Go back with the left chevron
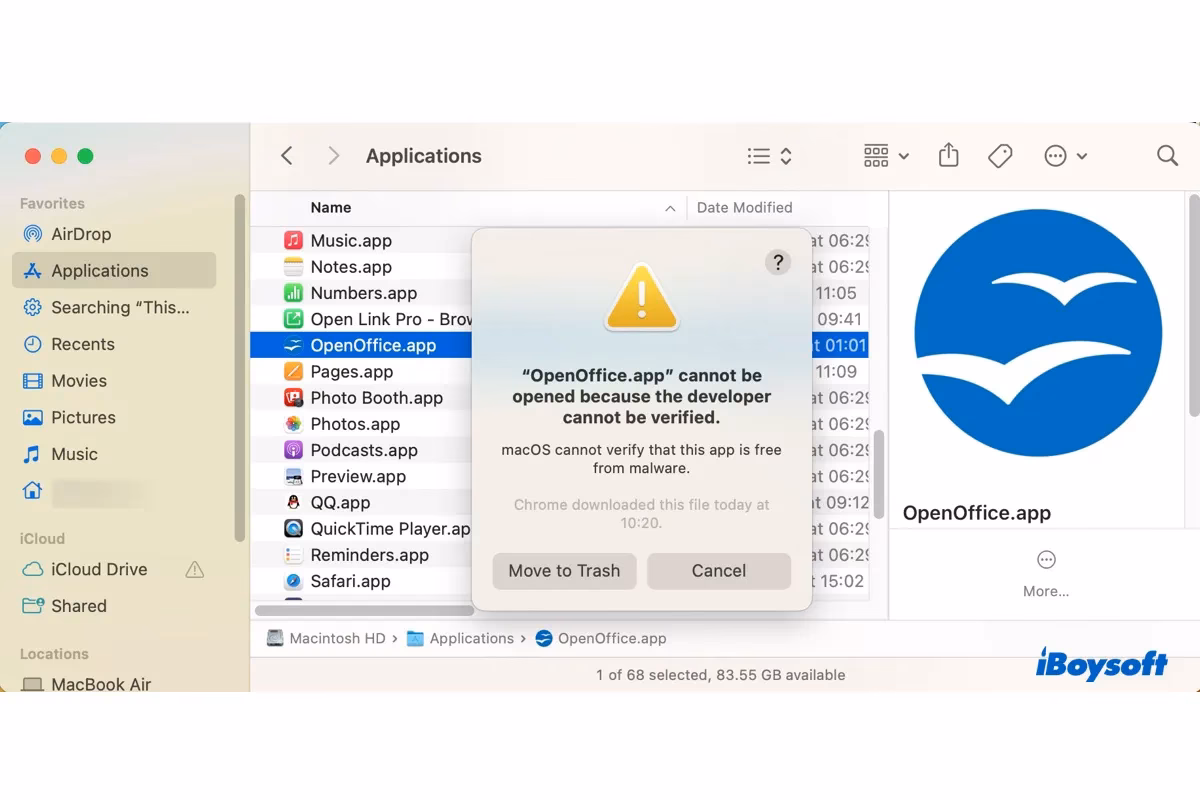 point(287,156)
